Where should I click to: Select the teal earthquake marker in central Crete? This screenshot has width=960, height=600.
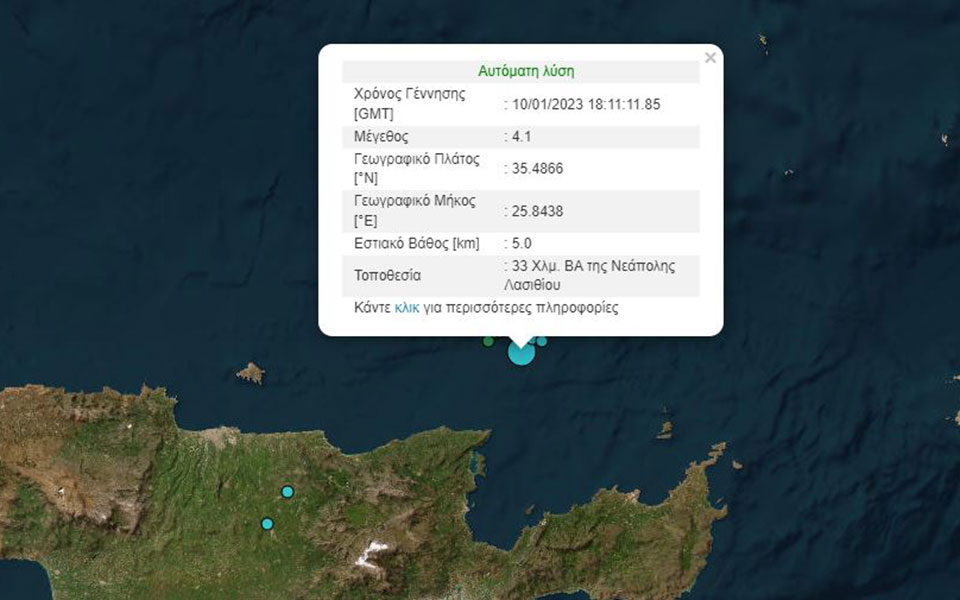(288, 491)
